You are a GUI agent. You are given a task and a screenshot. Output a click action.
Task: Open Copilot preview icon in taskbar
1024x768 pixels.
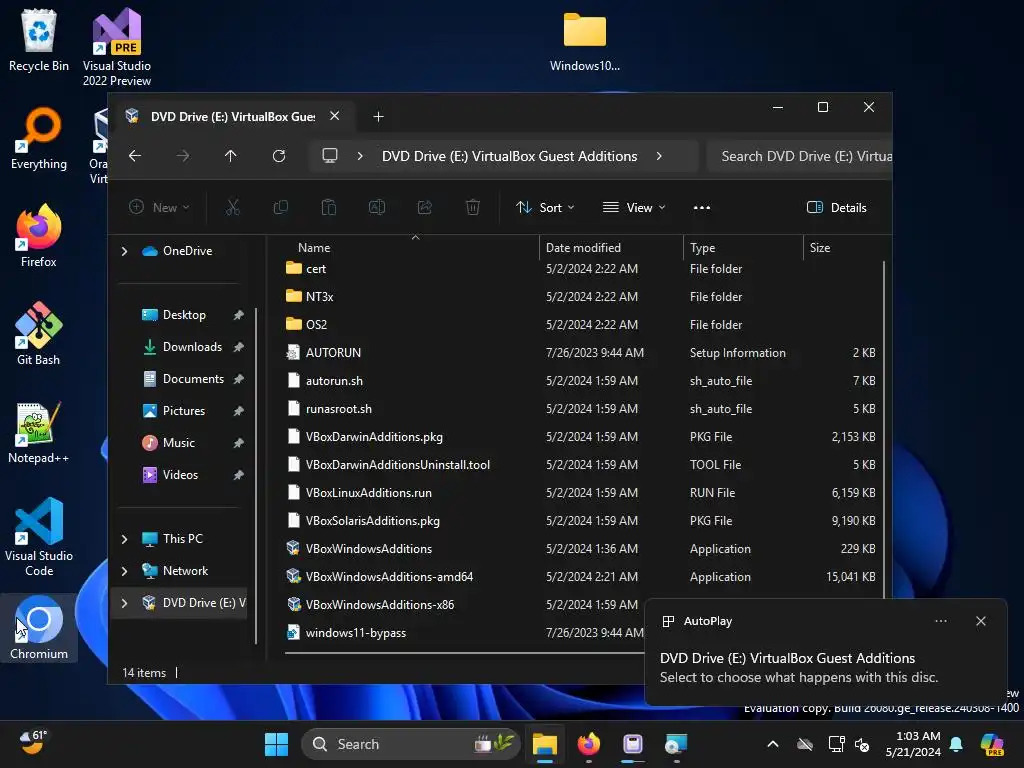pos(992,744)
